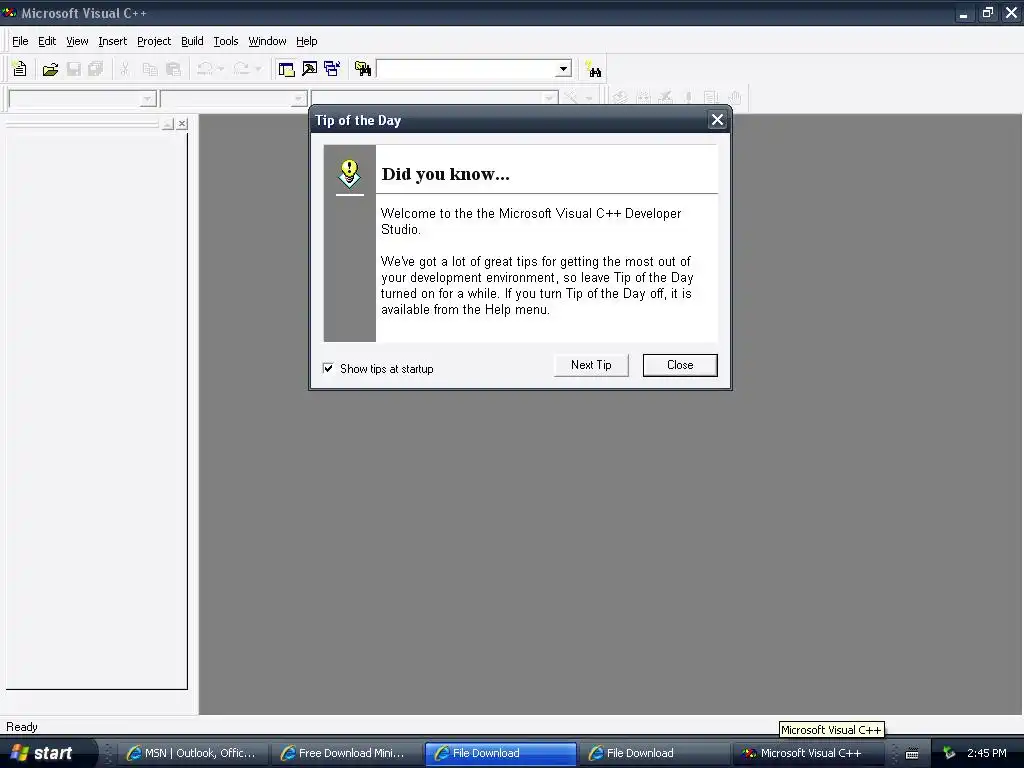Open the Tools menu
The width and height of the screenshot is (1024, 768).
pyautogui.click(x=226, y=41)
